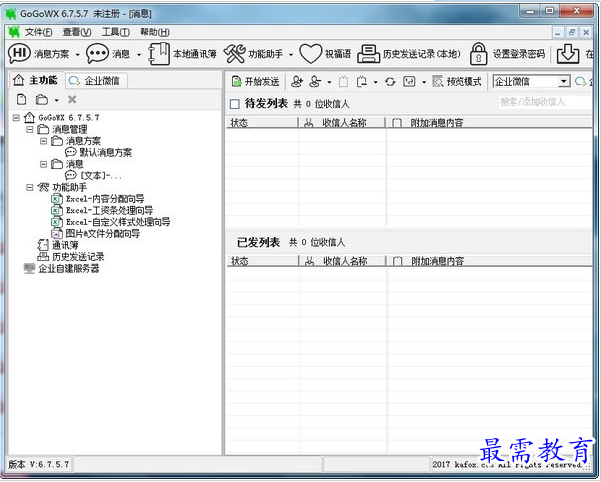
Task: Open Excel-内容分配向导
Action: (x=105, y=199)
